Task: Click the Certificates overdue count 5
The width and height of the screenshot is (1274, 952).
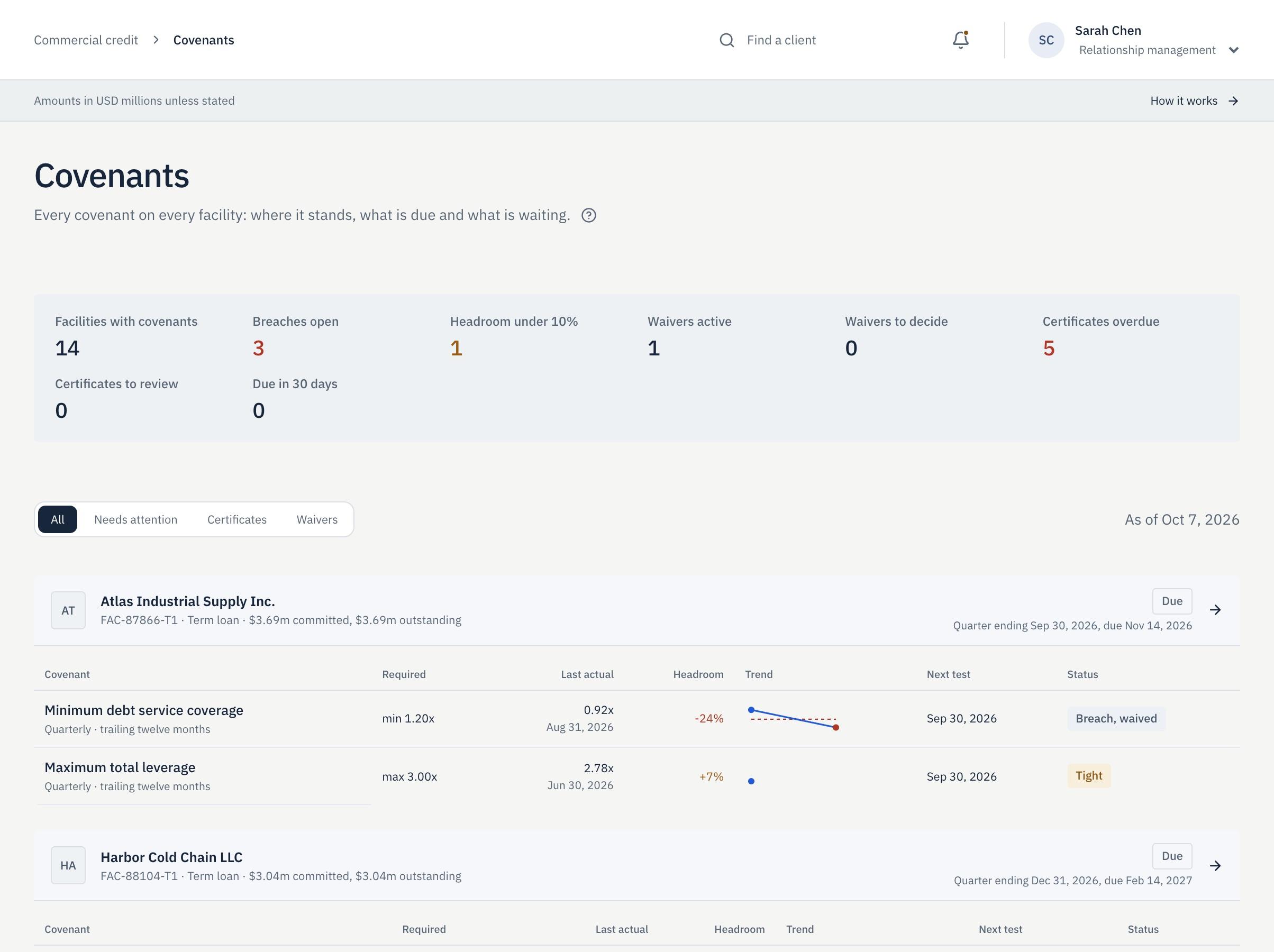Action: click(x=1048, y=349)
